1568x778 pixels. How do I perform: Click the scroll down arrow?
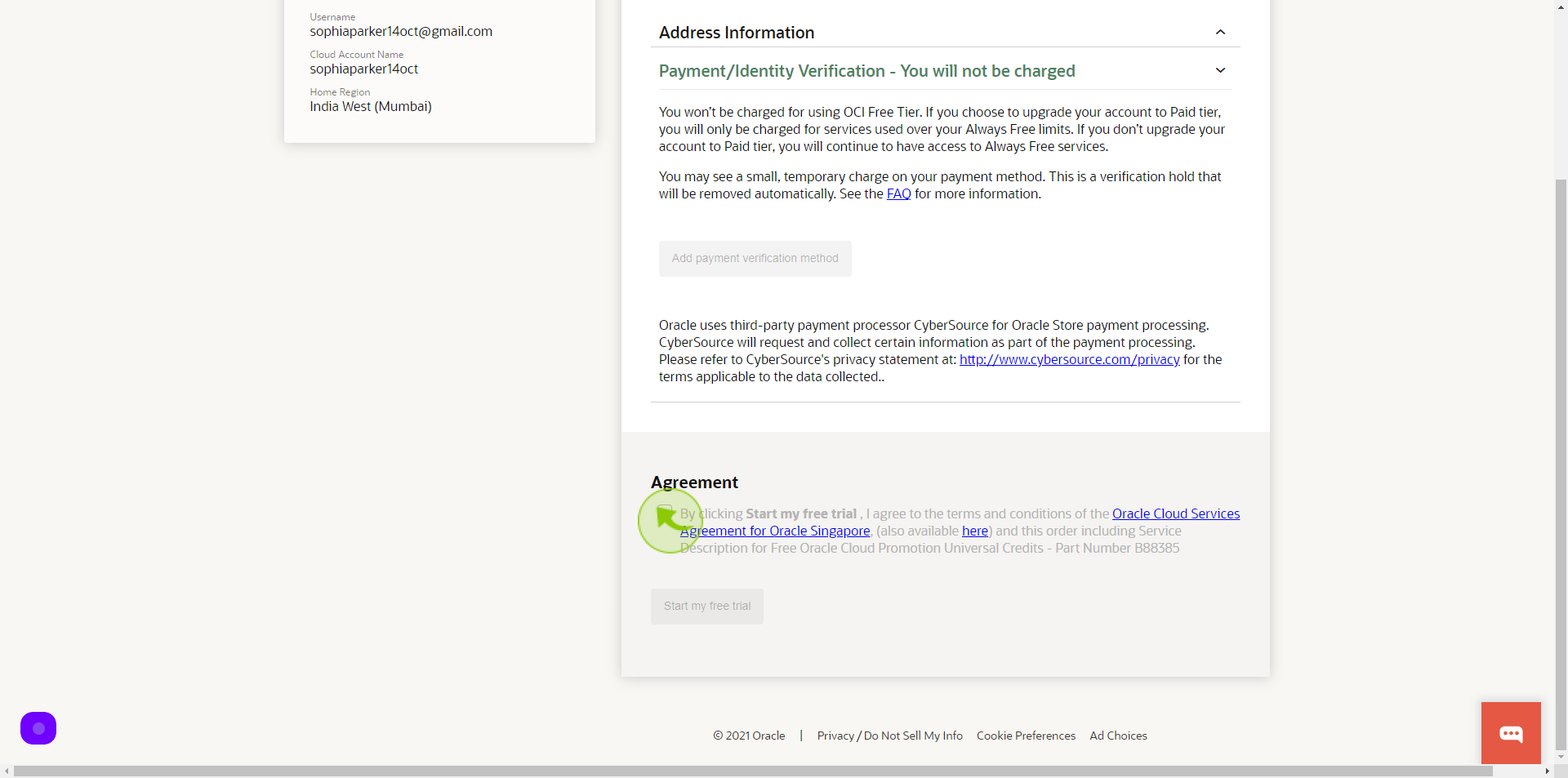(1561, 757)
